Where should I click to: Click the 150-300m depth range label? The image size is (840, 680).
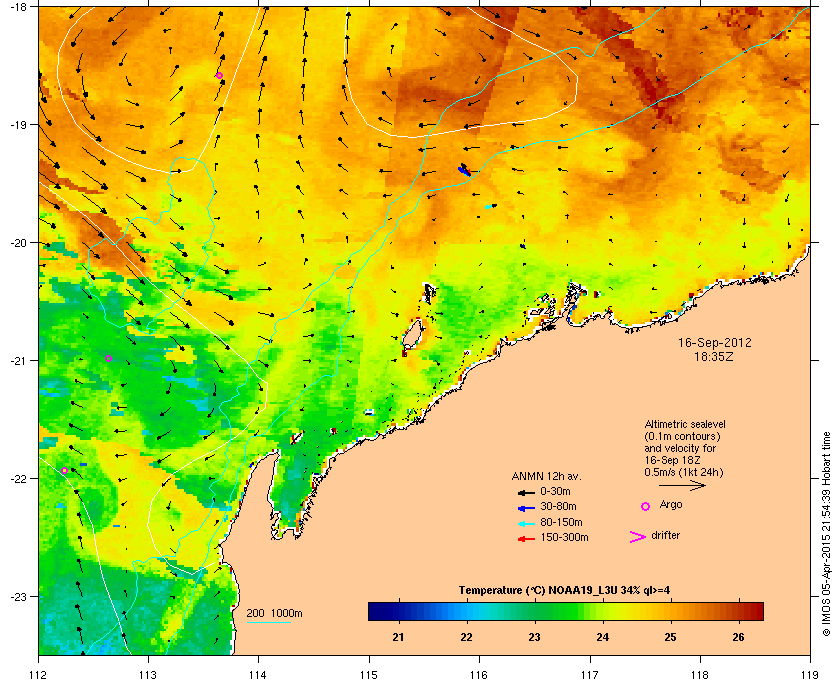(x=564, y=537)
